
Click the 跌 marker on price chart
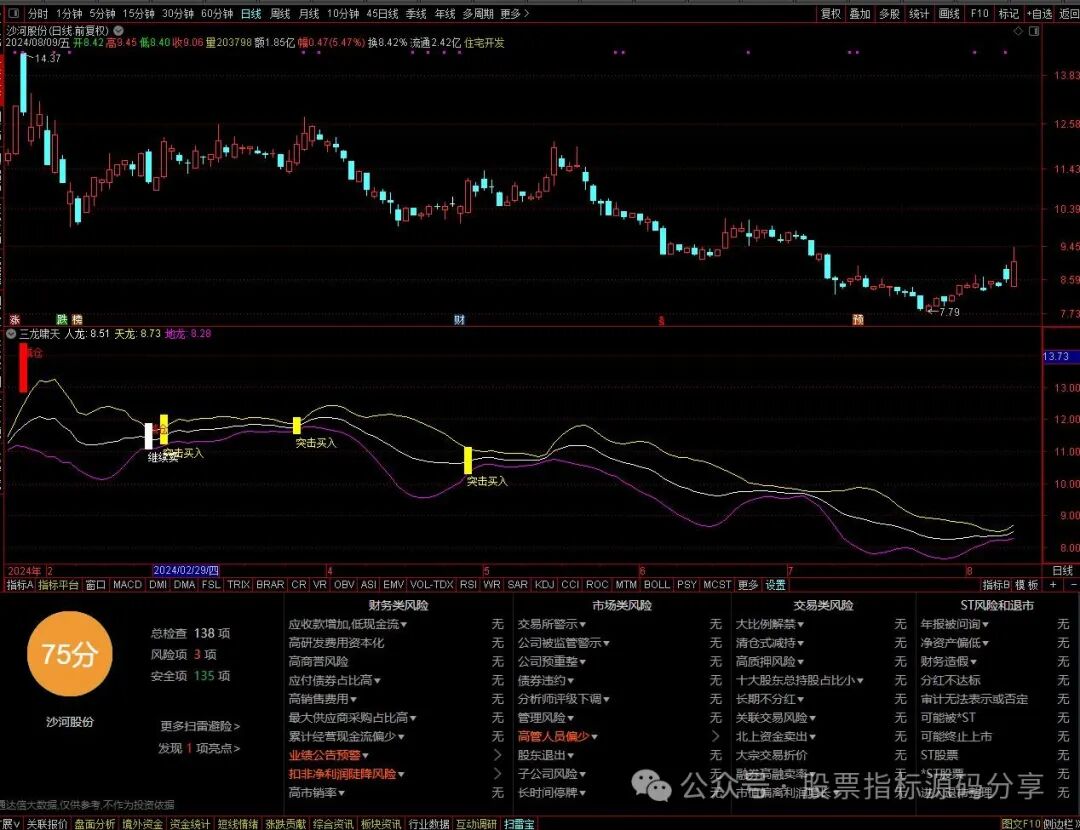[62, 320]
